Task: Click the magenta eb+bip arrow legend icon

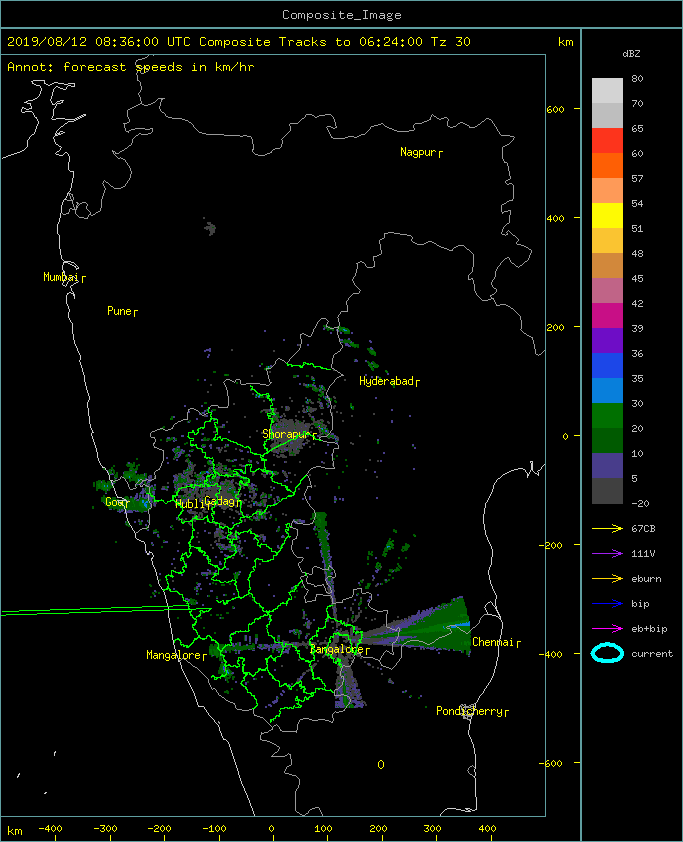Action: point(607,628)
